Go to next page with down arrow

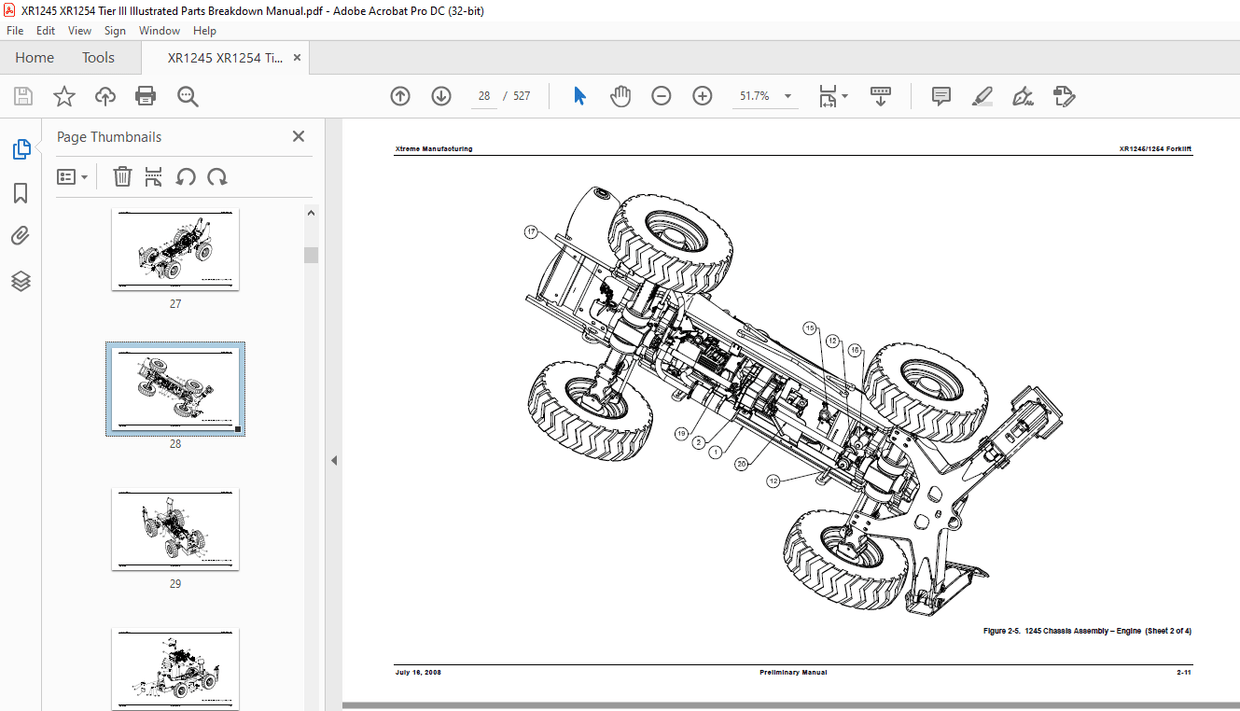click(441, 95)
